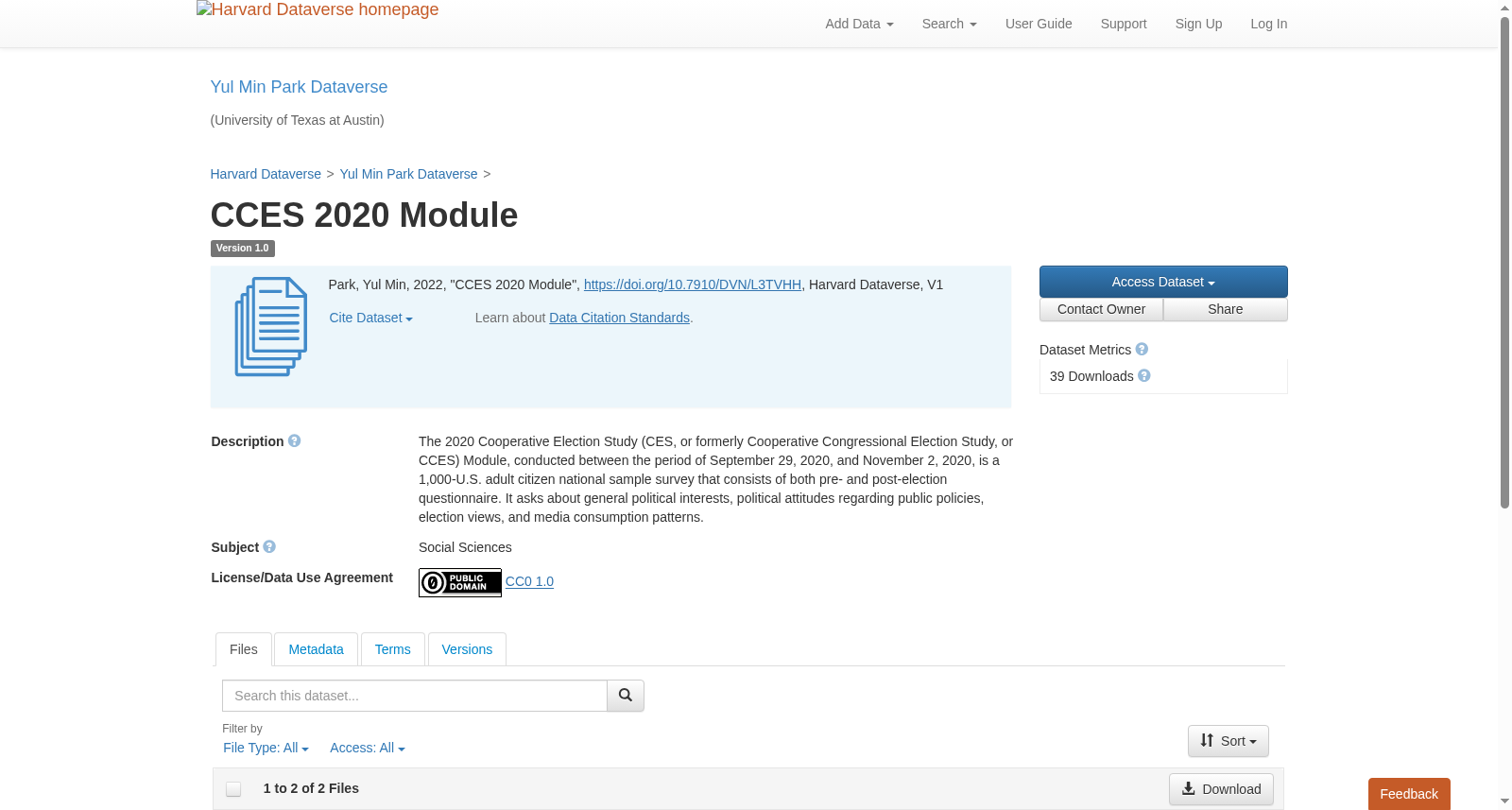1512x810 pixels.
Task: Switch to the Files tab
Action: click(244, 649)
